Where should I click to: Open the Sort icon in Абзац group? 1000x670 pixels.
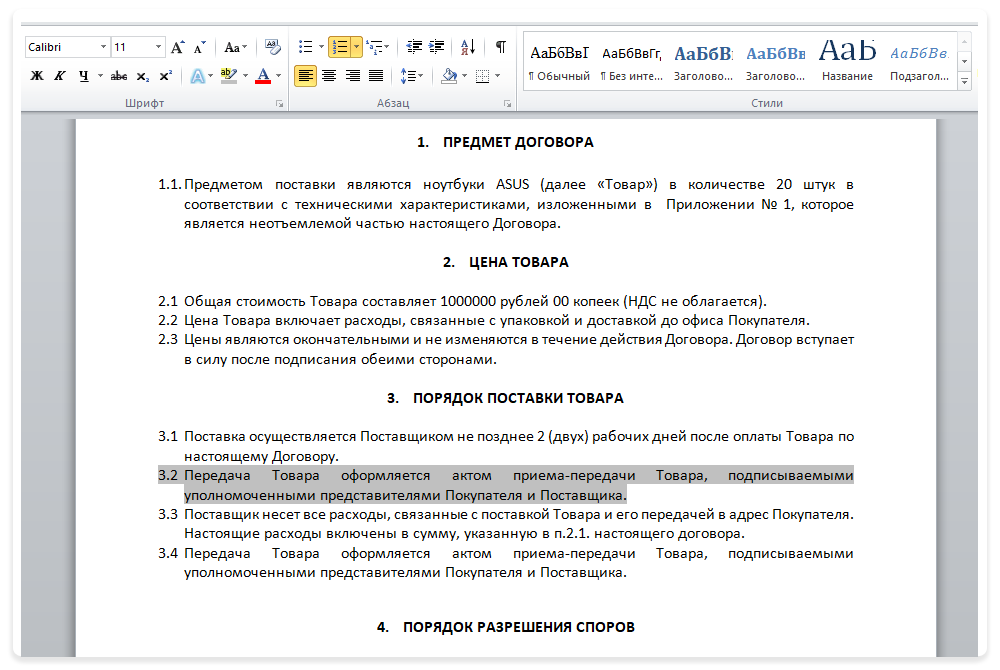467,47
